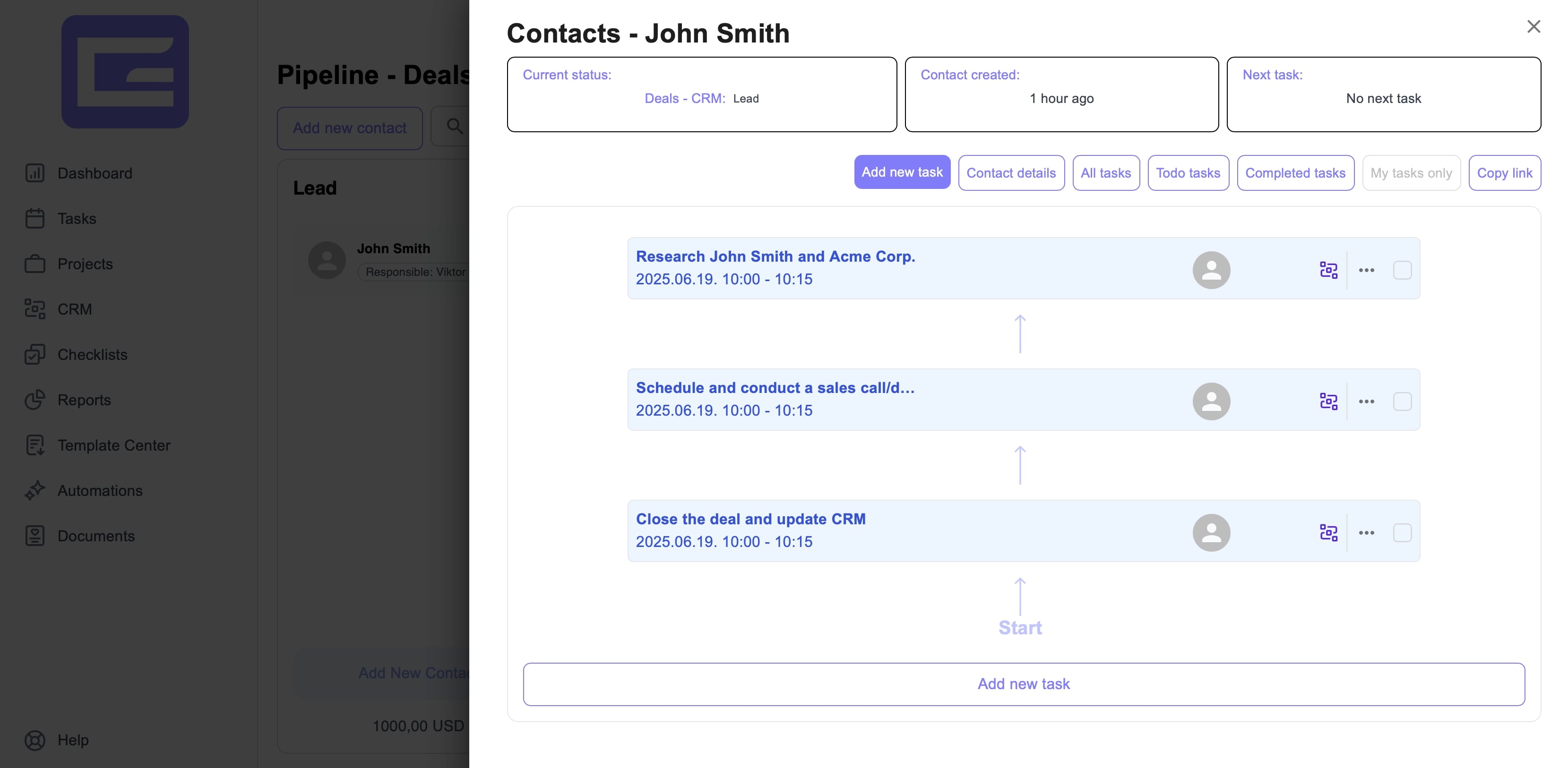Click CRM icon on Schedule sales call task
Viewport: 1568px width, 768px height.
1328,401
